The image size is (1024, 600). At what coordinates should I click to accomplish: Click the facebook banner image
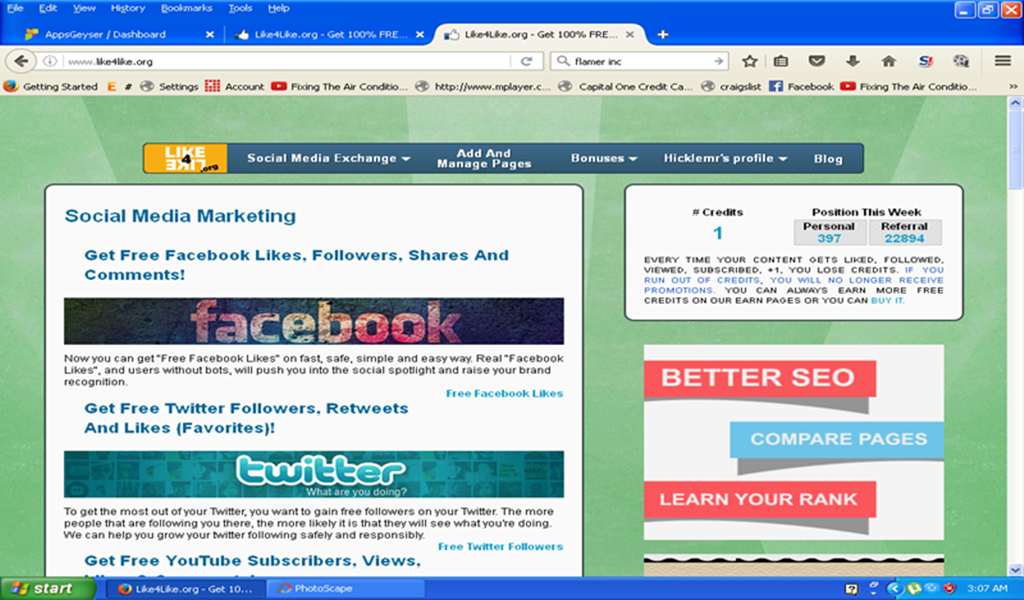tap(313, 321)
